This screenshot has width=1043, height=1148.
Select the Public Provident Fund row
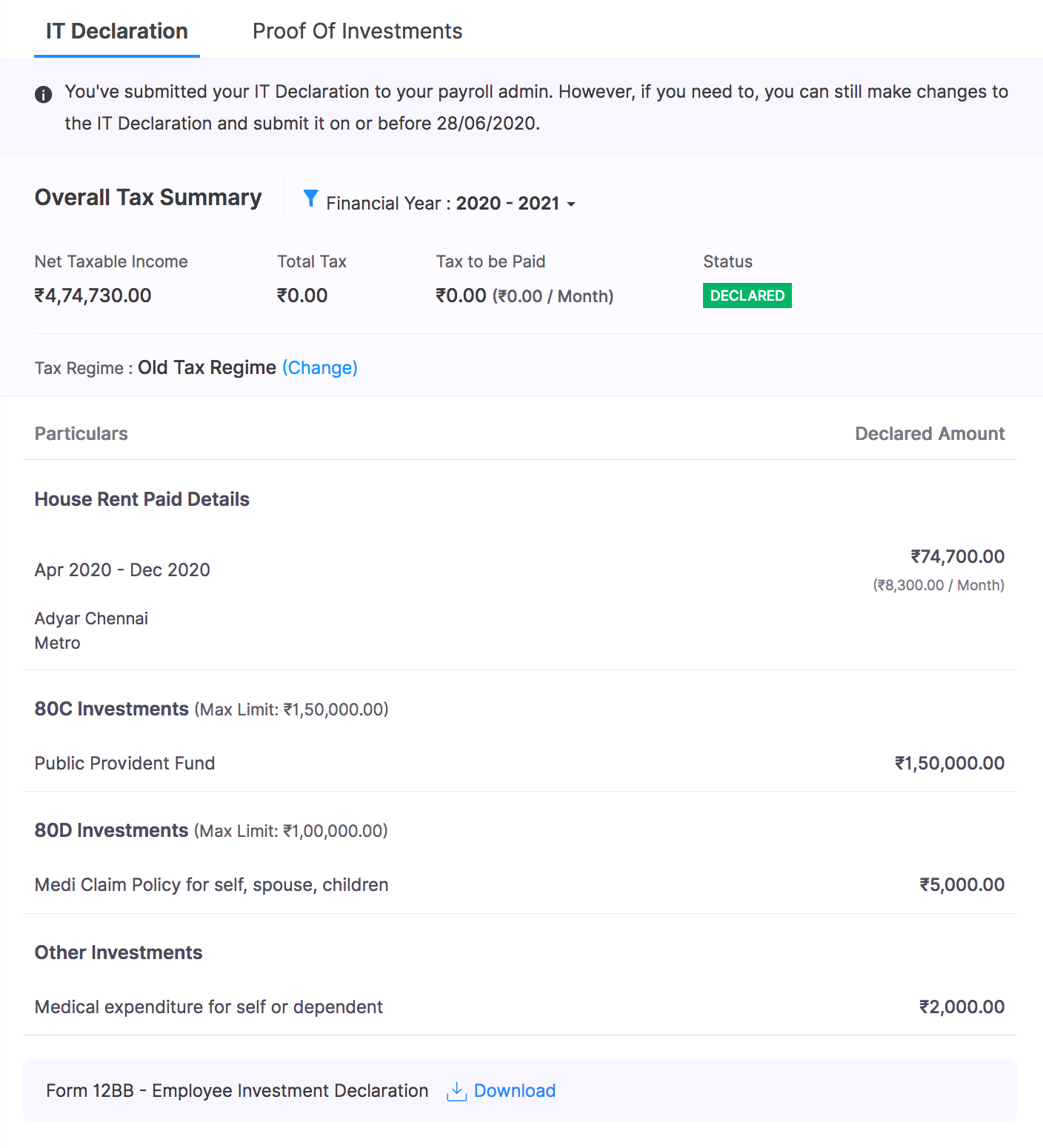point(125,764)
